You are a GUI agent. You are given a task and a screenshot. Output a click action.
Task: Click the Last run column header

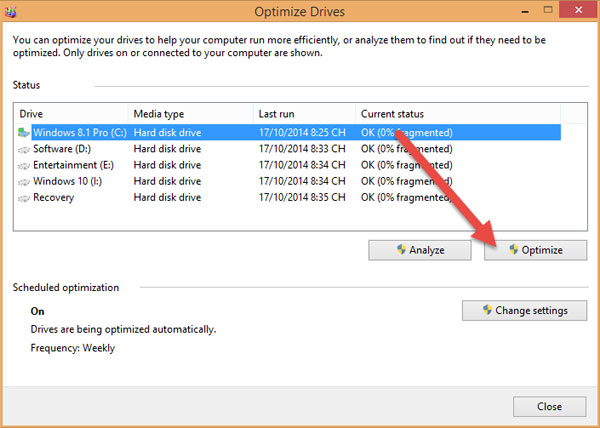click(304, 114)
